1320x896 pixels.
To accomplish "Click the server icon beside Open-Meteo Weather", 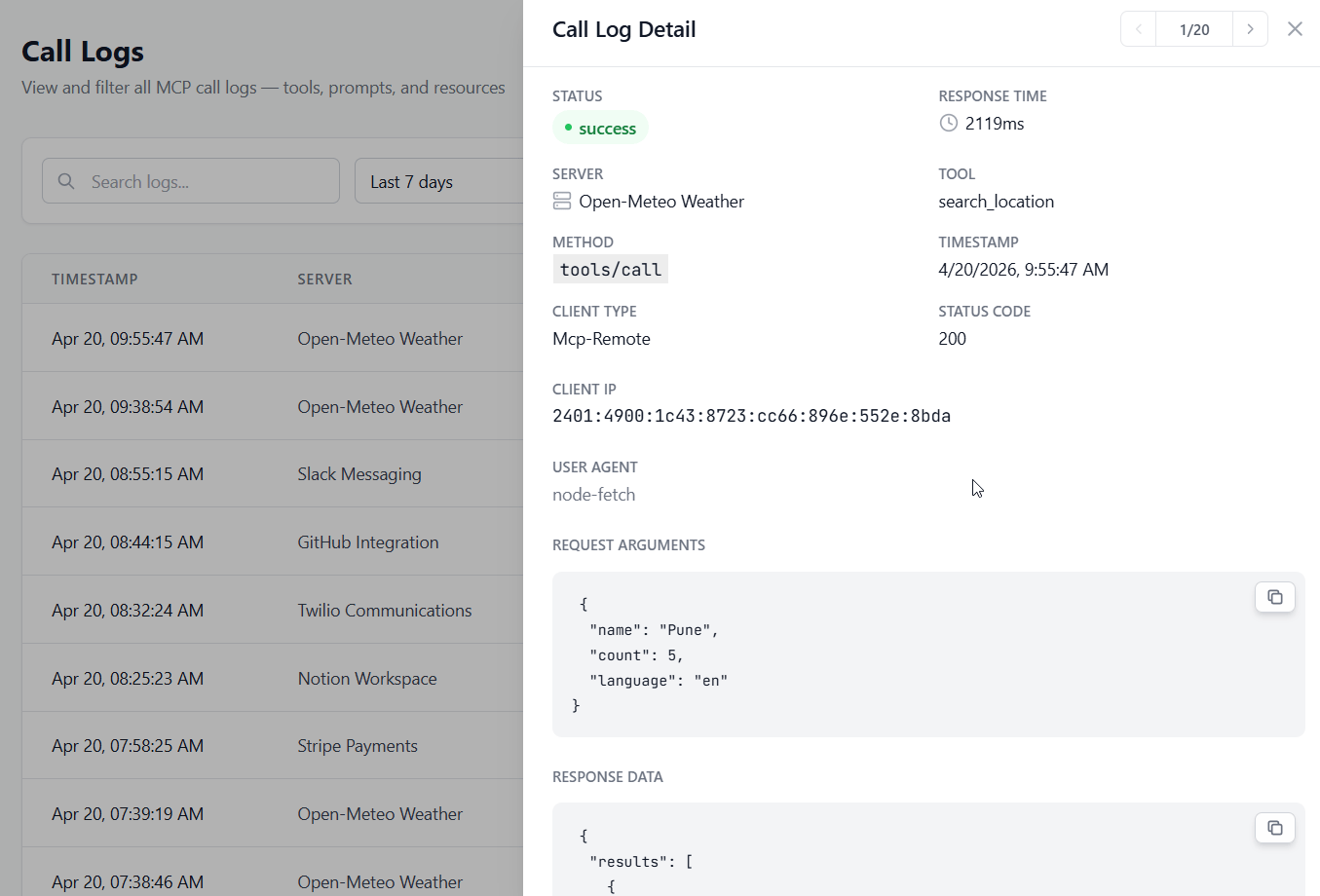I will pyautogui.click(x=562, y=201).
